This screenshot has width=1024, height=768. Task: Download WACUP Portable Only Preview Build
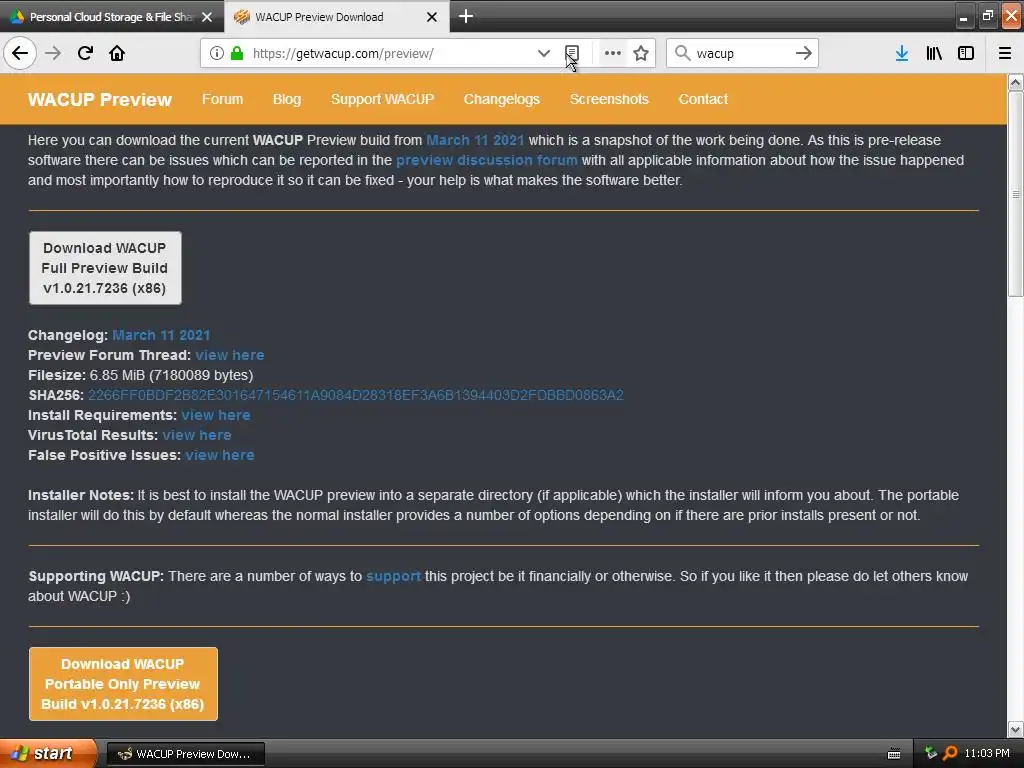(123, 684)
